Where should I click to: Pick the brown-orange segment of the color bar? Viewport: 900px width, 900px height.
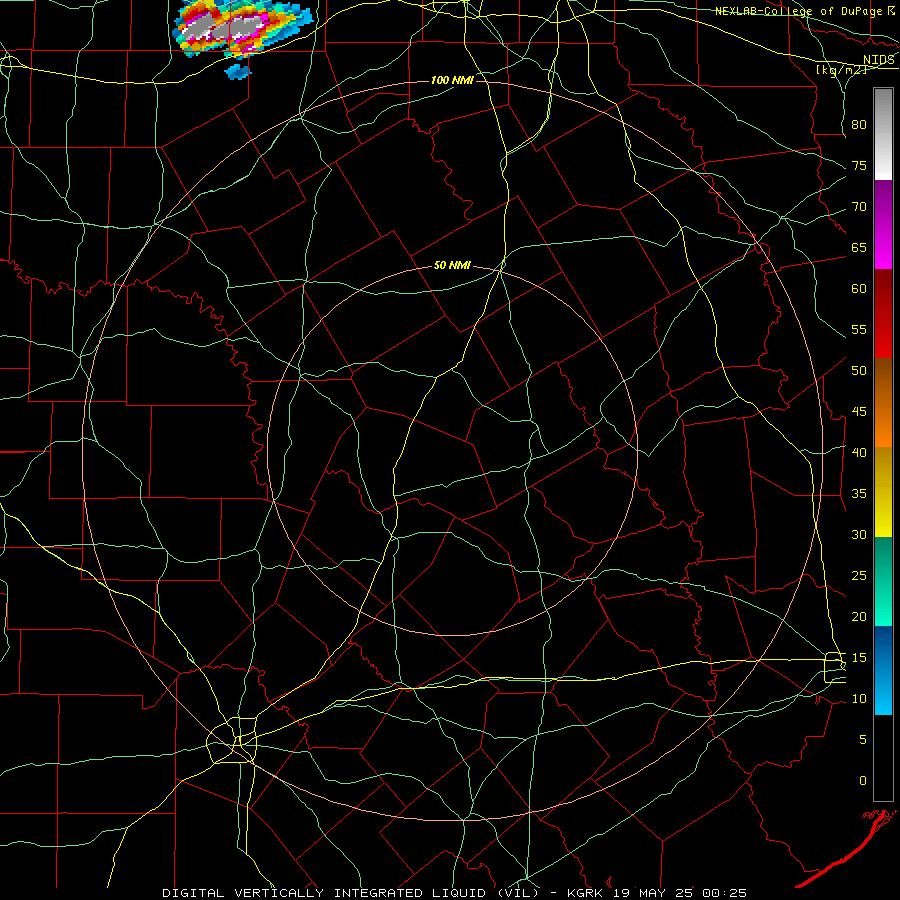[x=883, y=402]
